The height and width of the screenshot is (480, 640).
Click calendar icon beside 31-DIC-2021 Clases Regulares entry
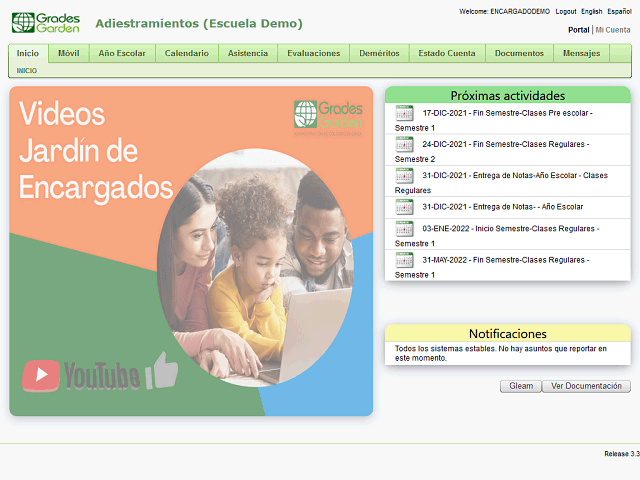404,176
